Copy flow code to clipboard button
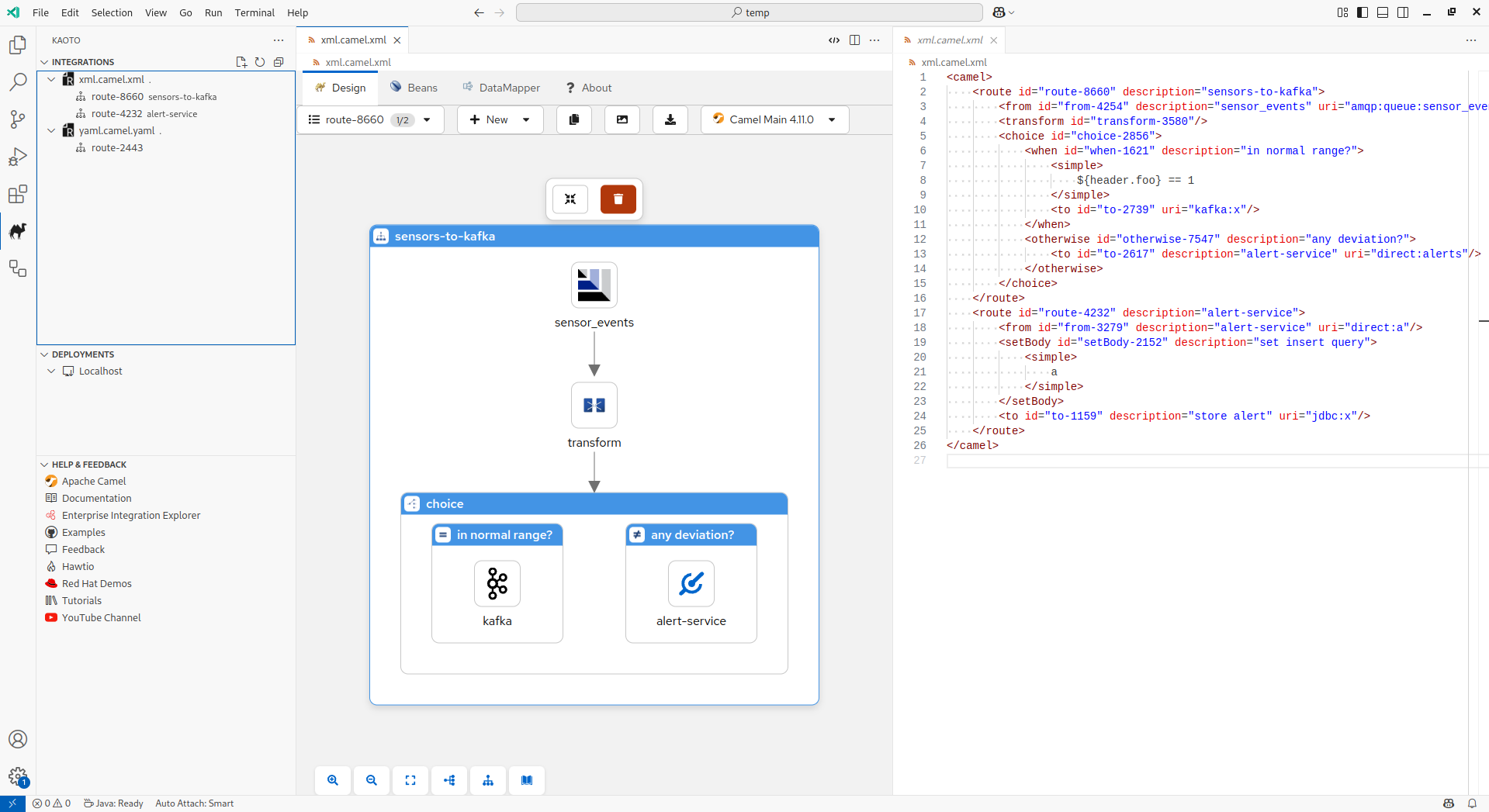This screenshot has height=812, width=1489. [x=574, y=119]
